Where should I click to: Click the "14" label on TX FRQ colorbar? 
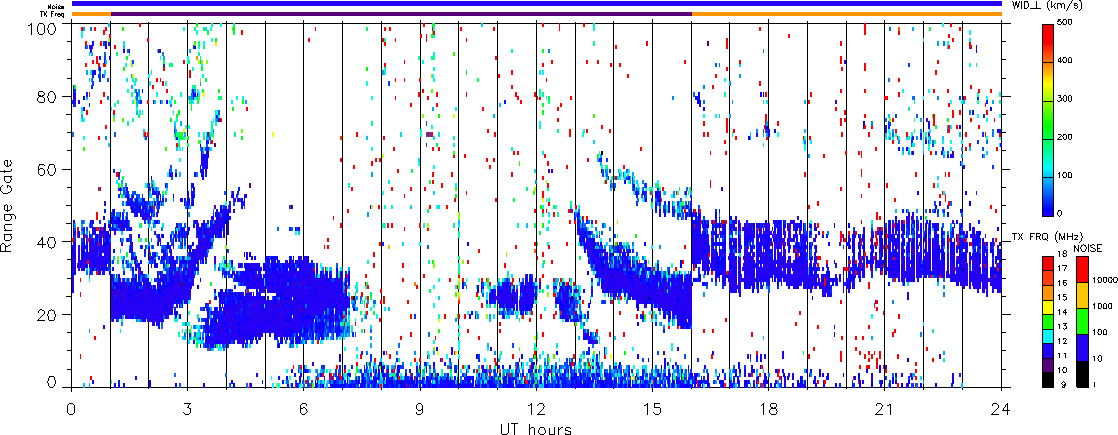(x=1062, y=312)
